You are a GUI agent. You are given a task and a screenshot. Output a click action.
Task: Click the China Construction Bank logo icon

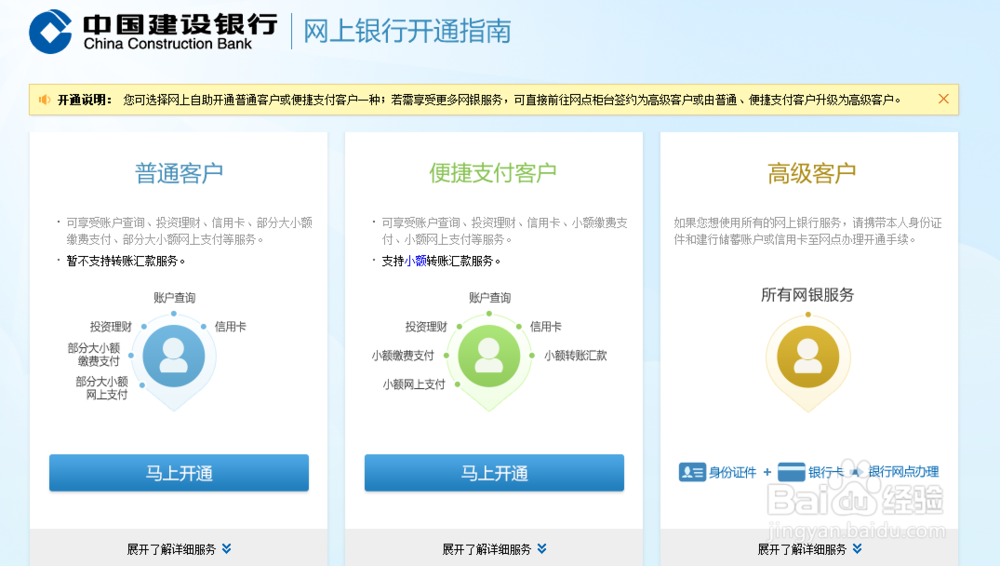(50, 31)
